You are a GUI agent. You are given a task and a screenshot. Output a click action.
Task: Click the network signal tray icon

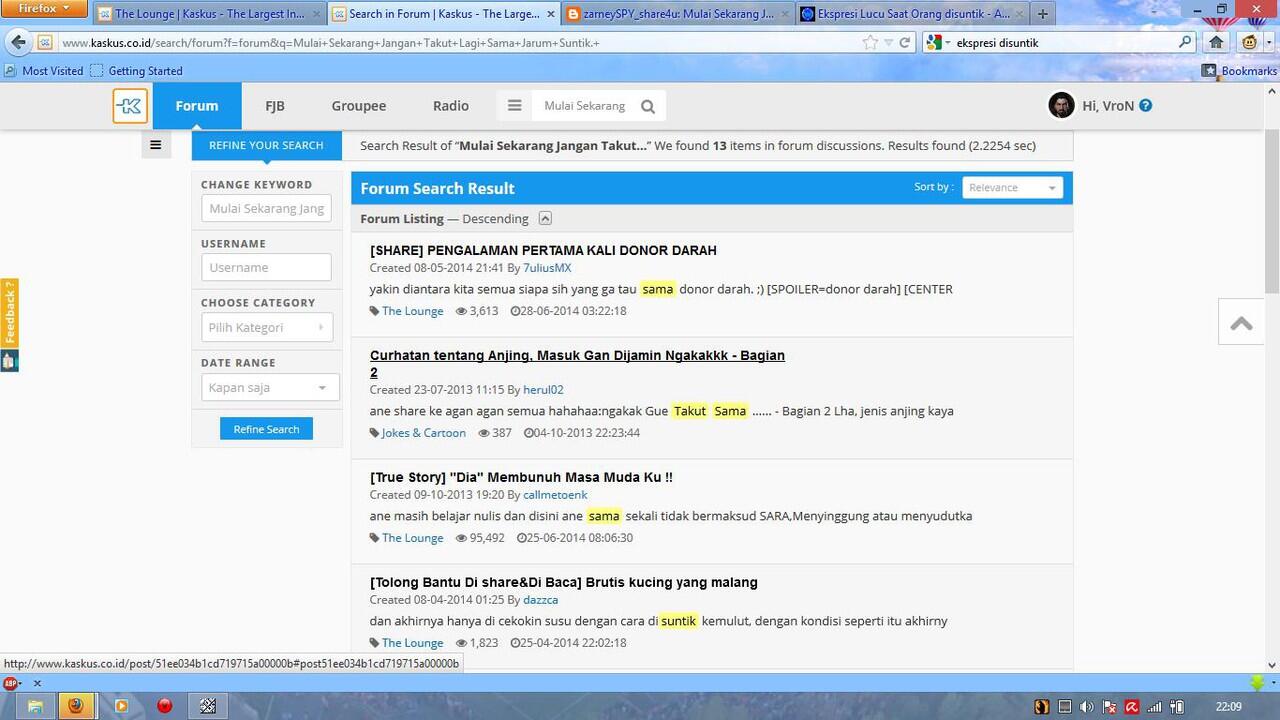[1154, 706]
